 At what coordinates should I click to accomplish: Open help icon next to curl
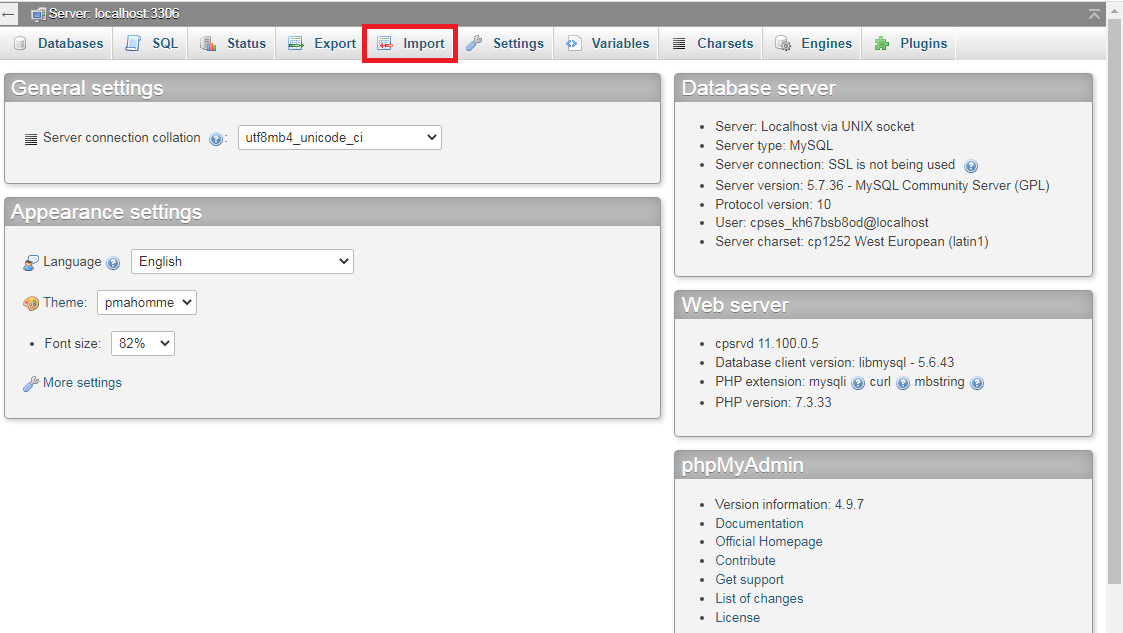click(903, 383)
